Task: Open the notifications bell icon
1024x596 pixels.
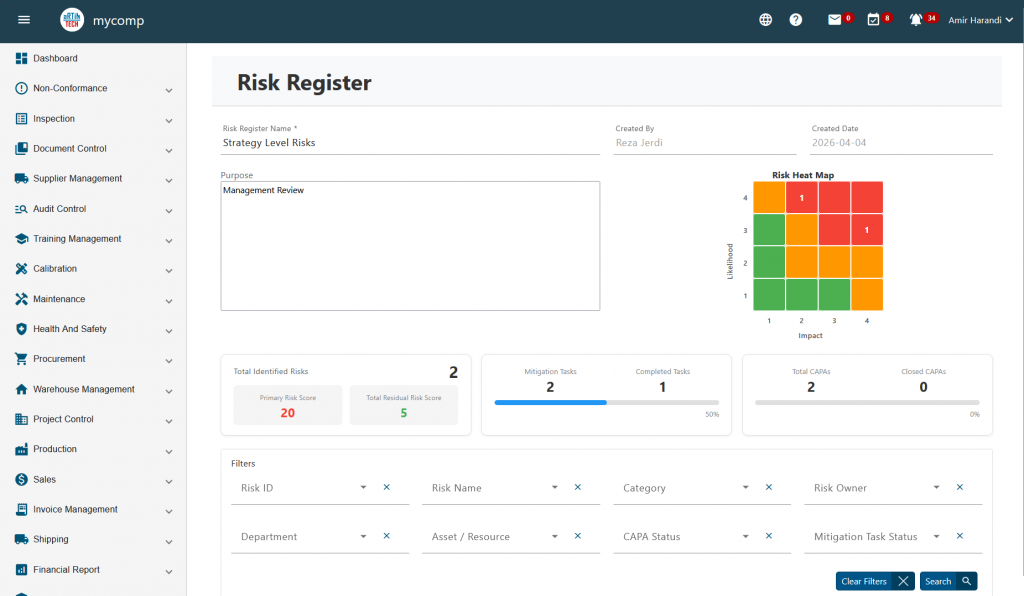Action: (x=916, y=20)
